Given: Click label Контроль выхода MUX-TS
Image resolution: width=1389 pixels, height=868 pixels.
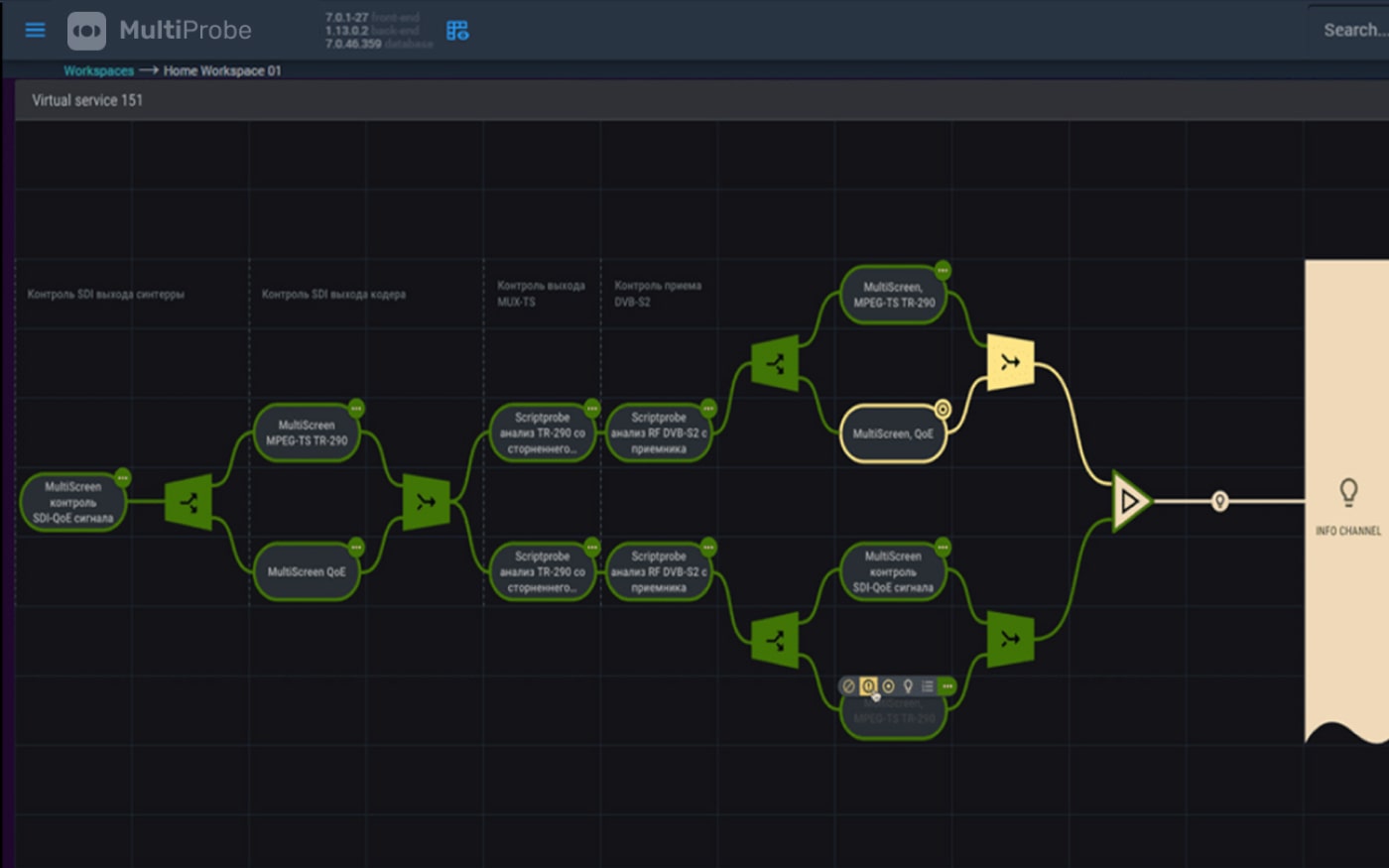Looking at the screenshot, I should click(541, 294).
